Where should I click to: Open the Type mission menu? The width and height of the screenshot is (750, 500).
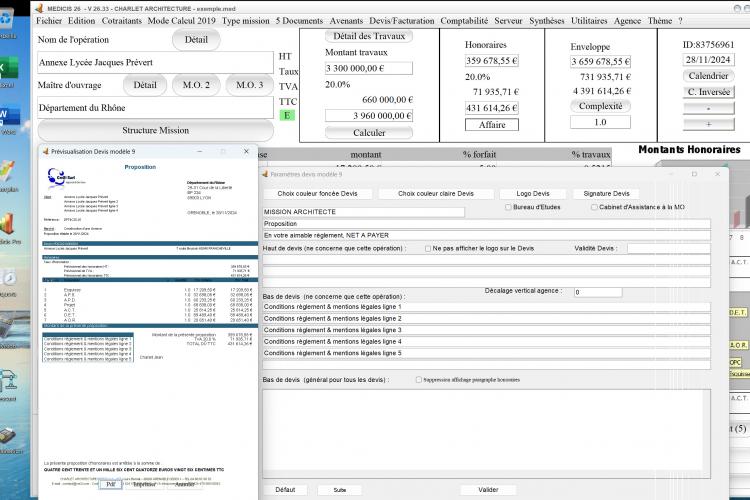click(245, 21)
